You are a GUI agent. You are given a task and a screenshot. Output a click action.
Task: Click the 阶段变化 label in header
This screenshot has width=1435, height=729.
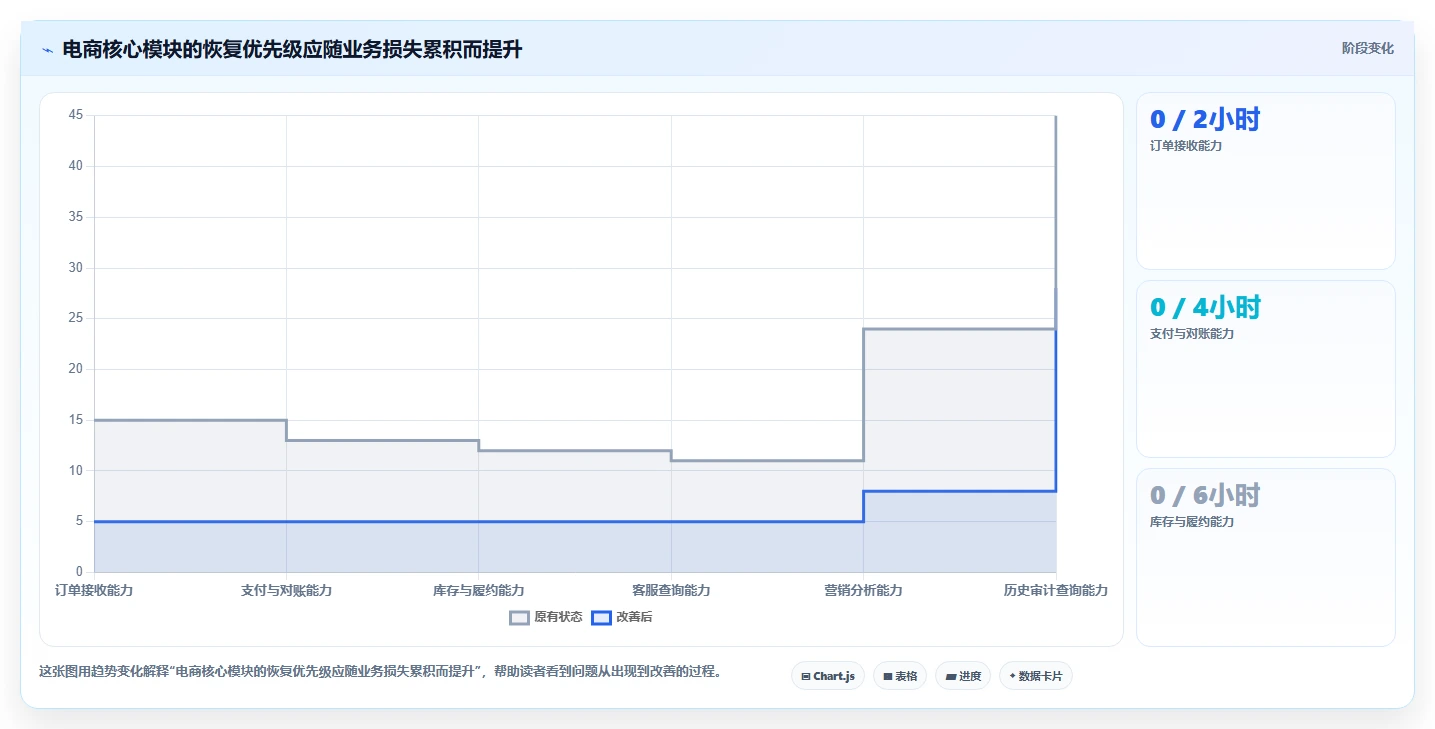click(1367, 48)
